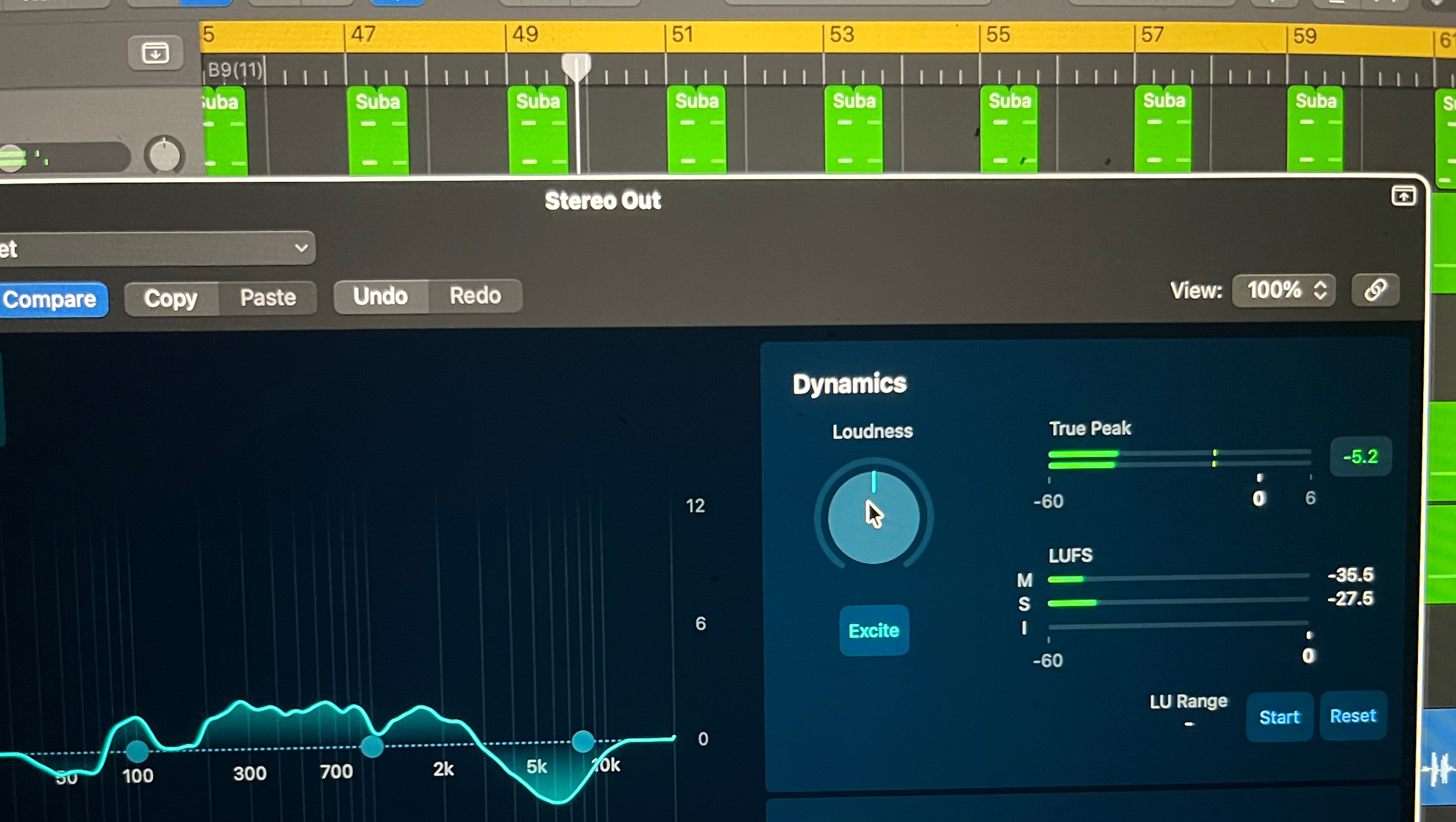Click the link icon next to View
Image resolution: width=1456 pixels, height=822 pixels.
click(1375, 290)
